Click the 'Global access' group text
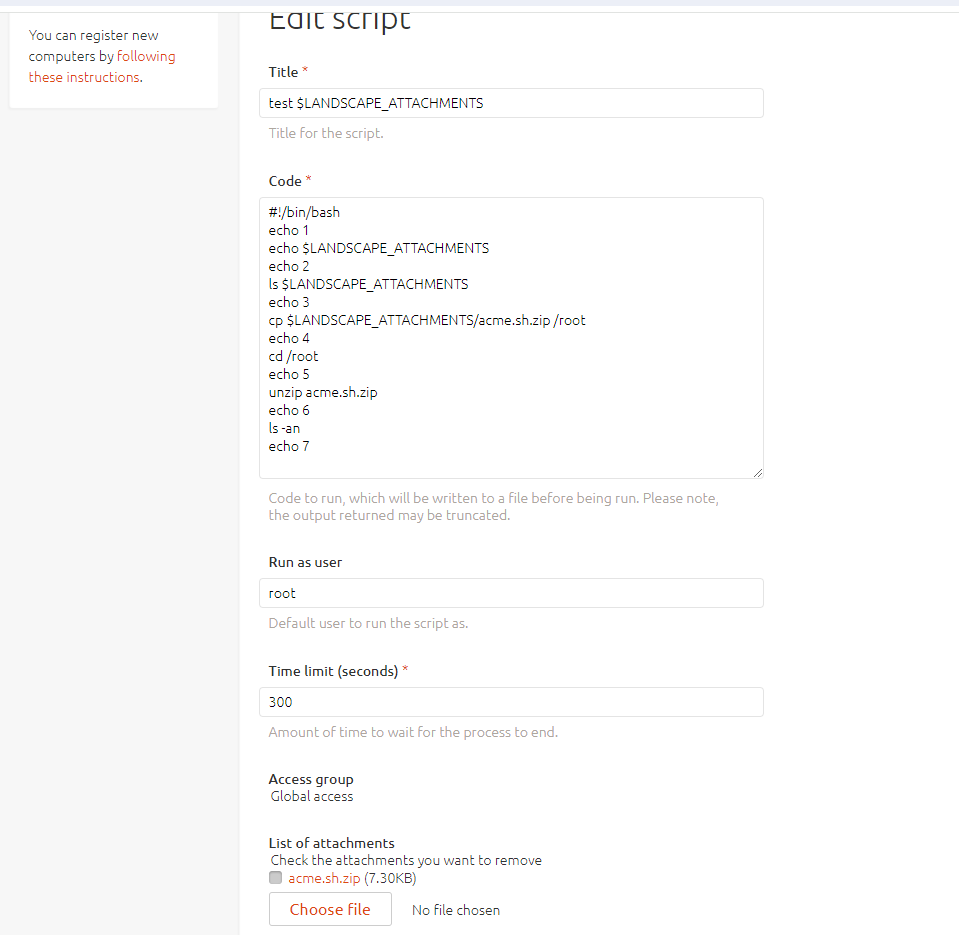The image size is (959, 935). pos(312,796)
